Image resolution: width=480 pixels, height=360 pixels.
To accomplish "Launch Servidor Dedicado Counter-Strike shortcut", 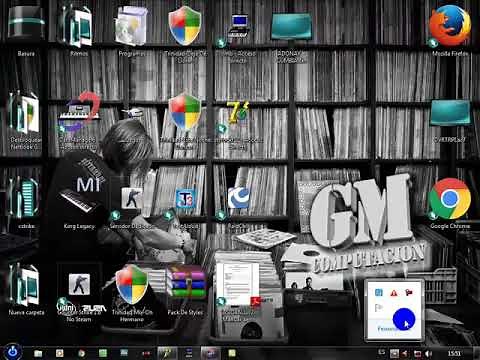I will pos(131,198).
